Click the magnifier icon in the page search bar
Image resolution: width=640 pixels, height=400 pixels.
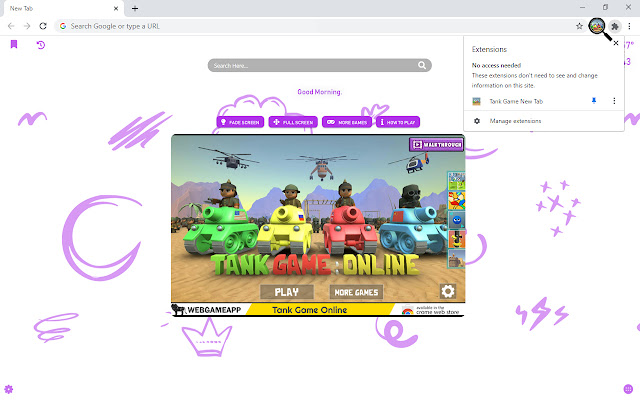point(422,65)
